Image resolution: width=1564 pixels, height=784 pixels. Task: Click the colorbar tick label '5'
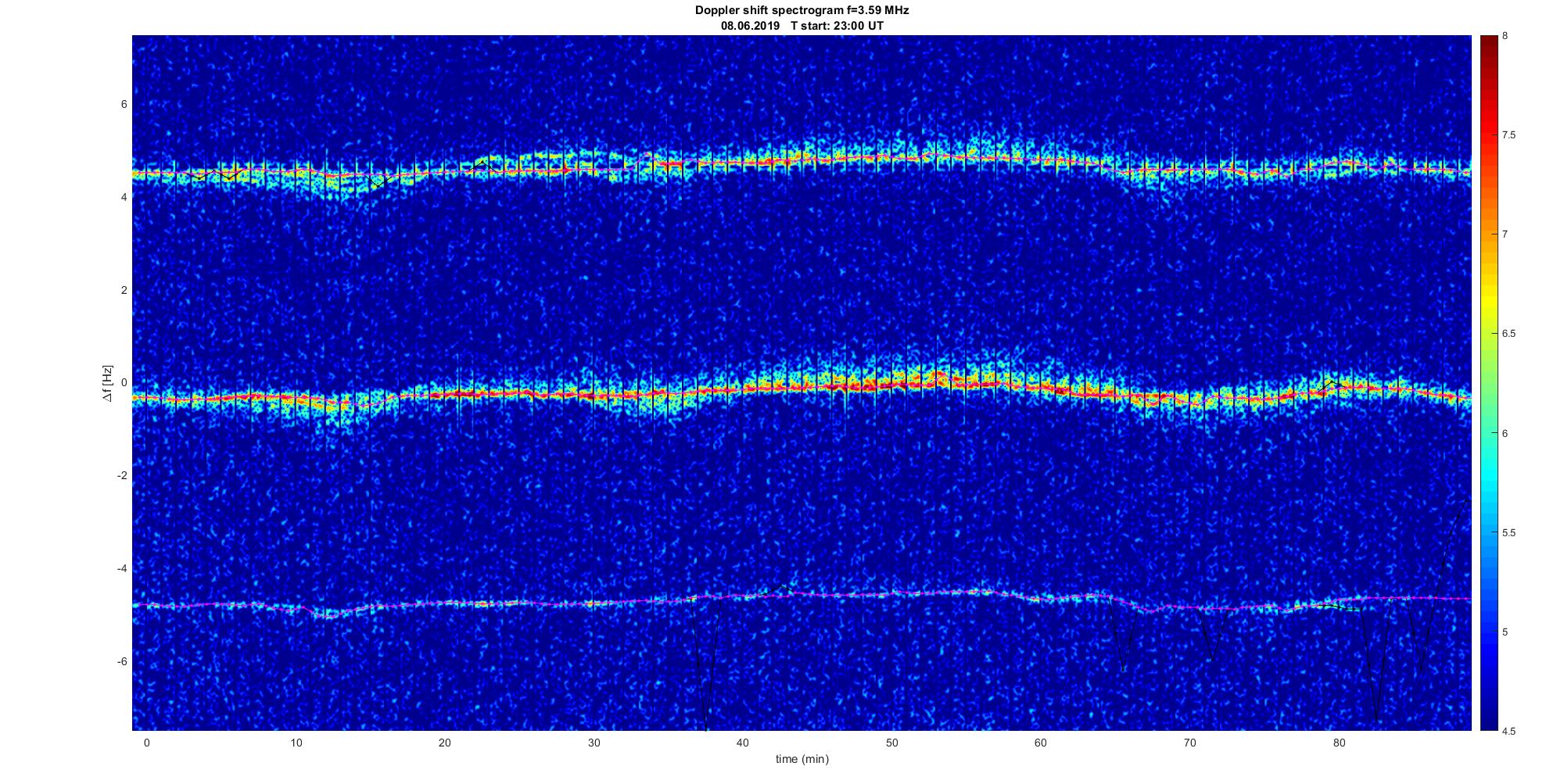click(x=1505, y=632)
